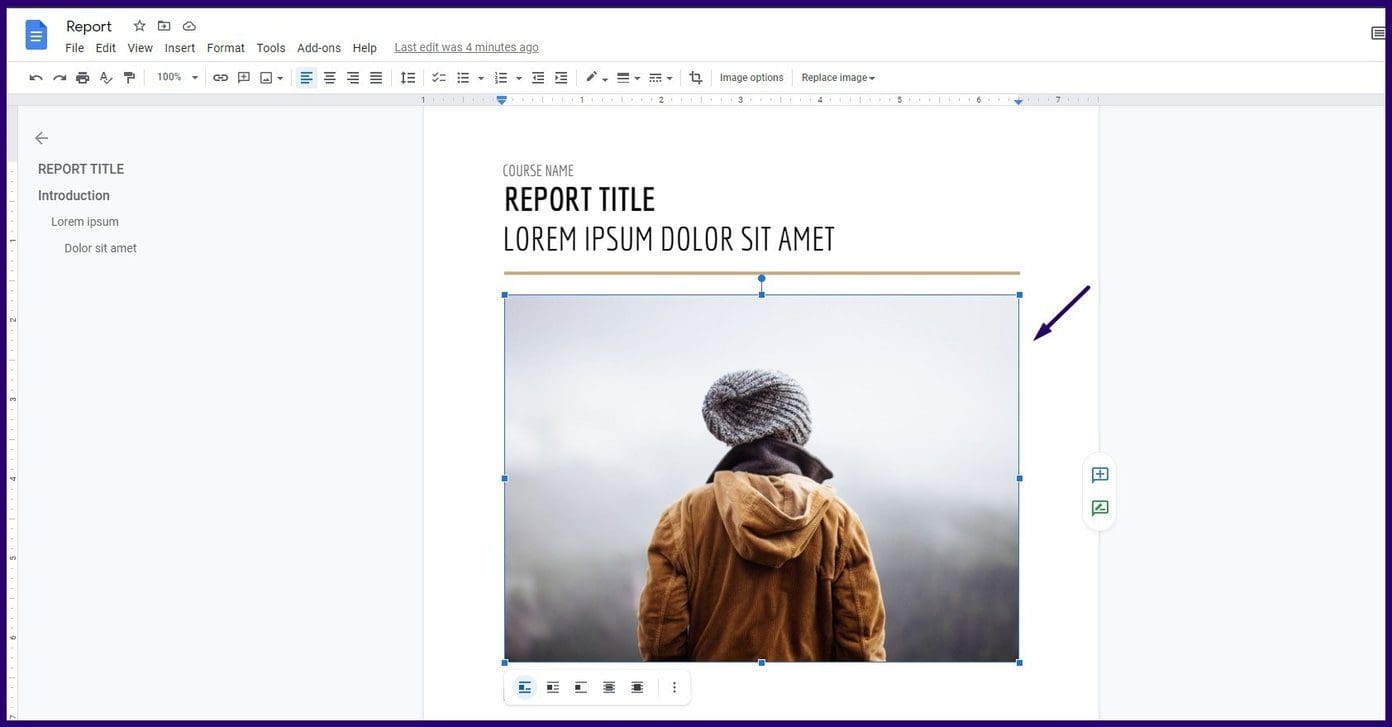
Task: Click the insert image toolbar icon
Action: pos(266,78)
